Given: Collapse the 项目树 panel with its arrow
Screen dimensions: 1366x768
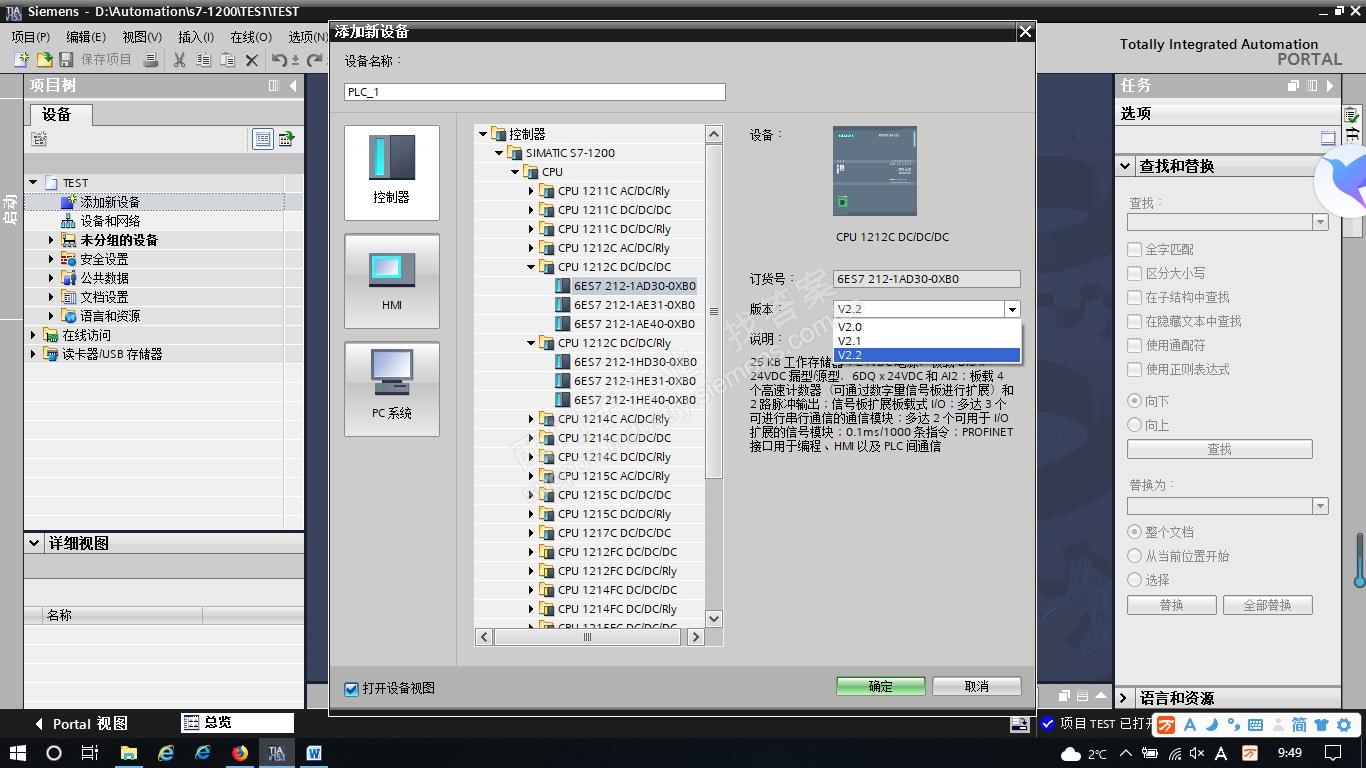Looking at the screenshot, I should pos(293,86).
